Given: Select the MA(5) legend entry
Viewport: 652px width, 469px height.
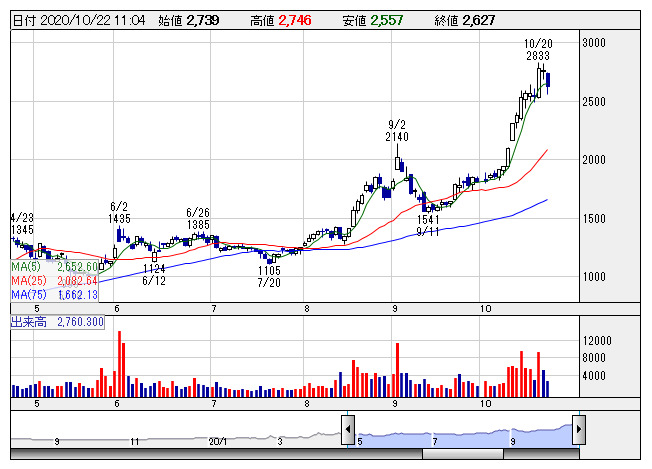Looking at the screenshot, I should [56, 267].
